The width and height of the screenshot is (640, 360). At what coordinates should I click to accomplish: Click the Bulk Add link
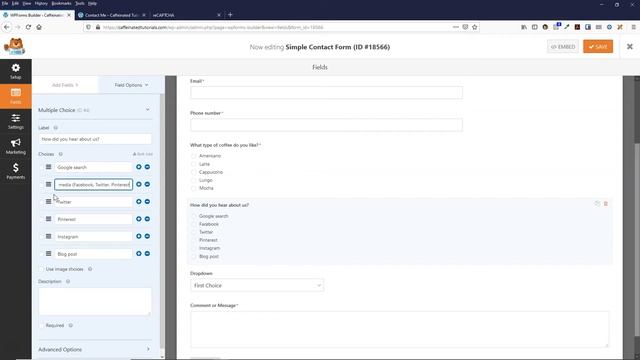pyautogui.click(x=143, y=154)
